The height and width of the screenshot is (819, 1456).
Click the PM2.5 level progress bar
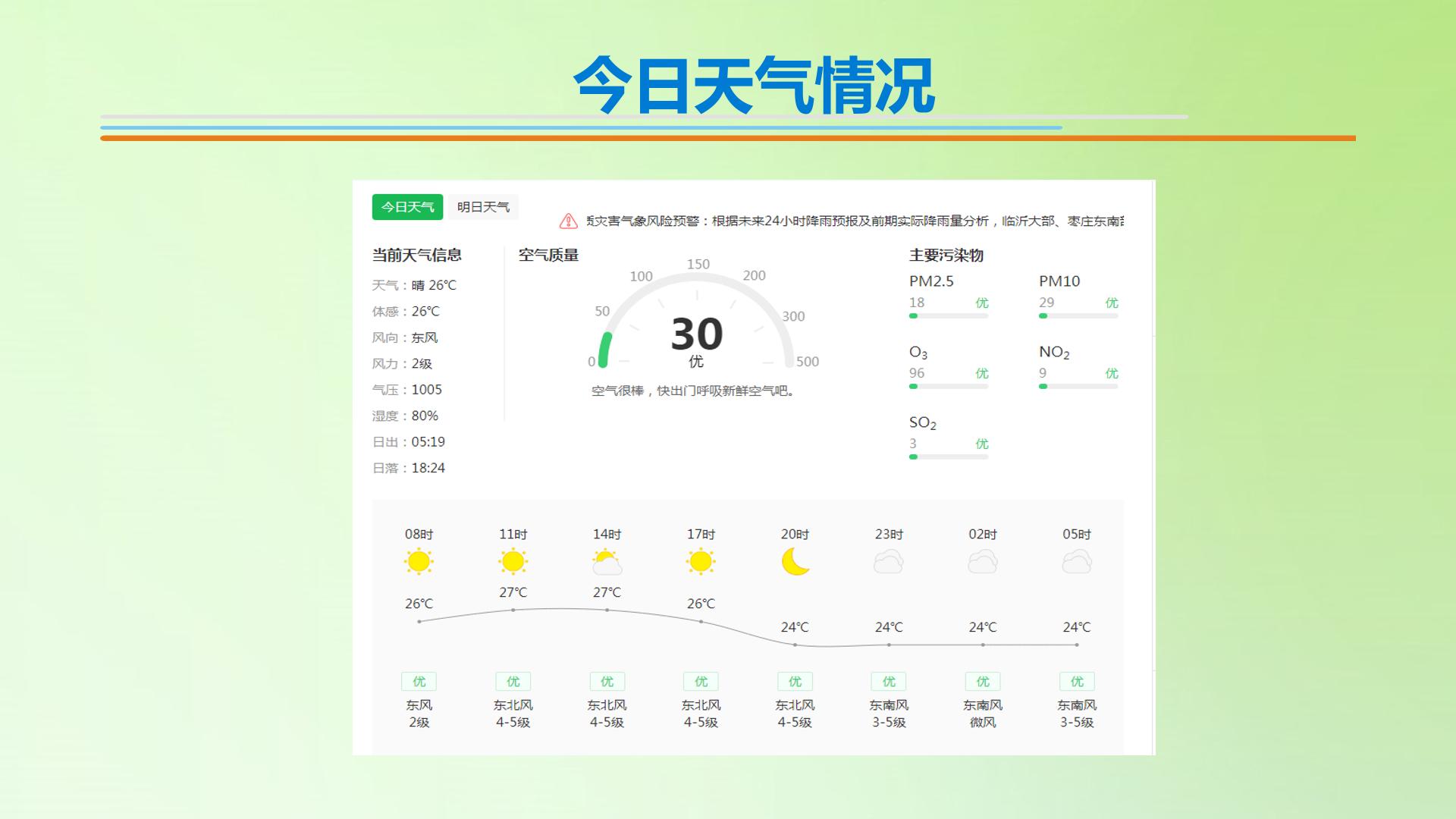pyautogui.click(x=949, y=316)
